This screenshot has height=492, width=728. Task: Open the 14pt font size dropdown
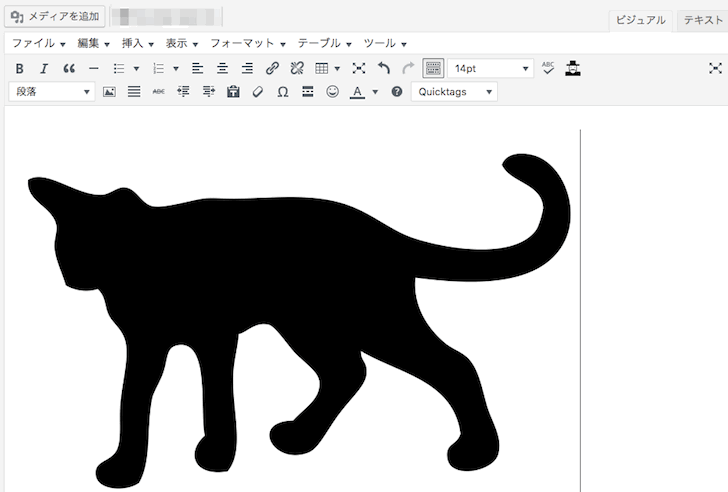click(491, 69)
